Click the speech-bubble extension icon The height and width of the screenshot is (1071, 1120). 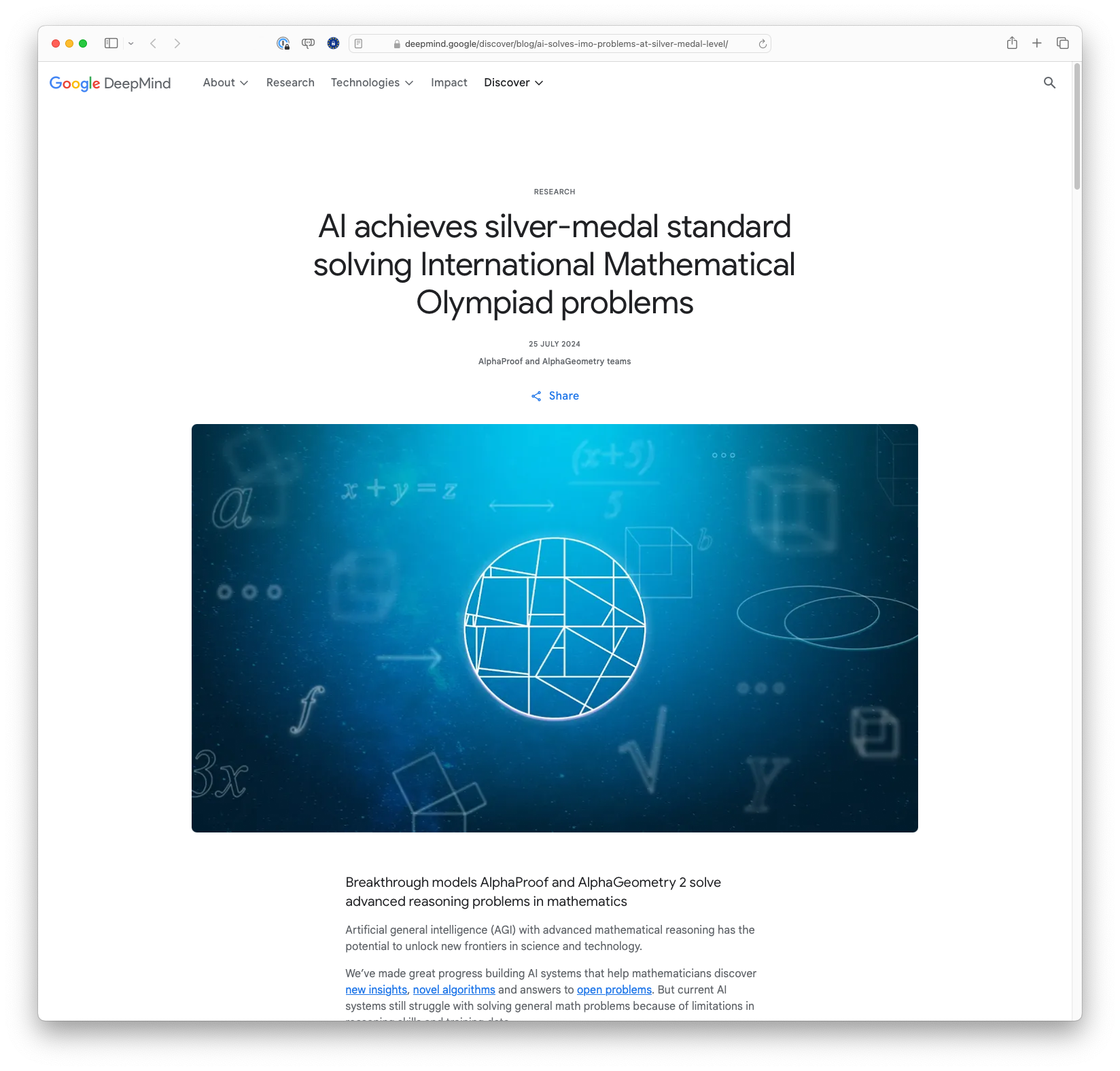click(308, 43)
